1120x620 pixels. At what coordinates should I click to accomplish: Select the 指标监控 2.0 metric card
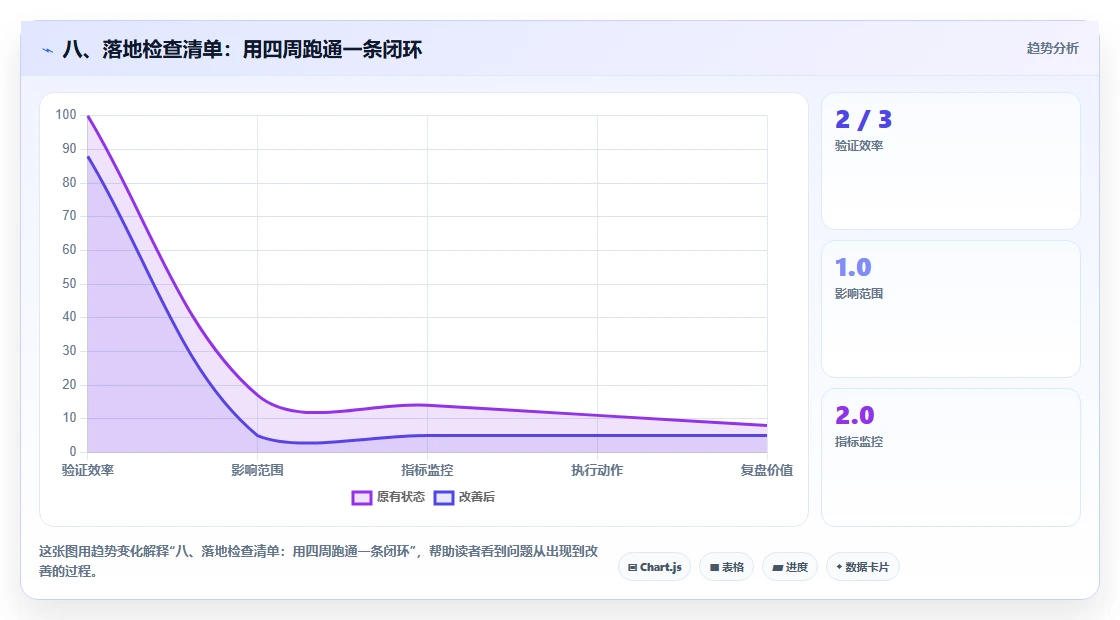point(951,457)
